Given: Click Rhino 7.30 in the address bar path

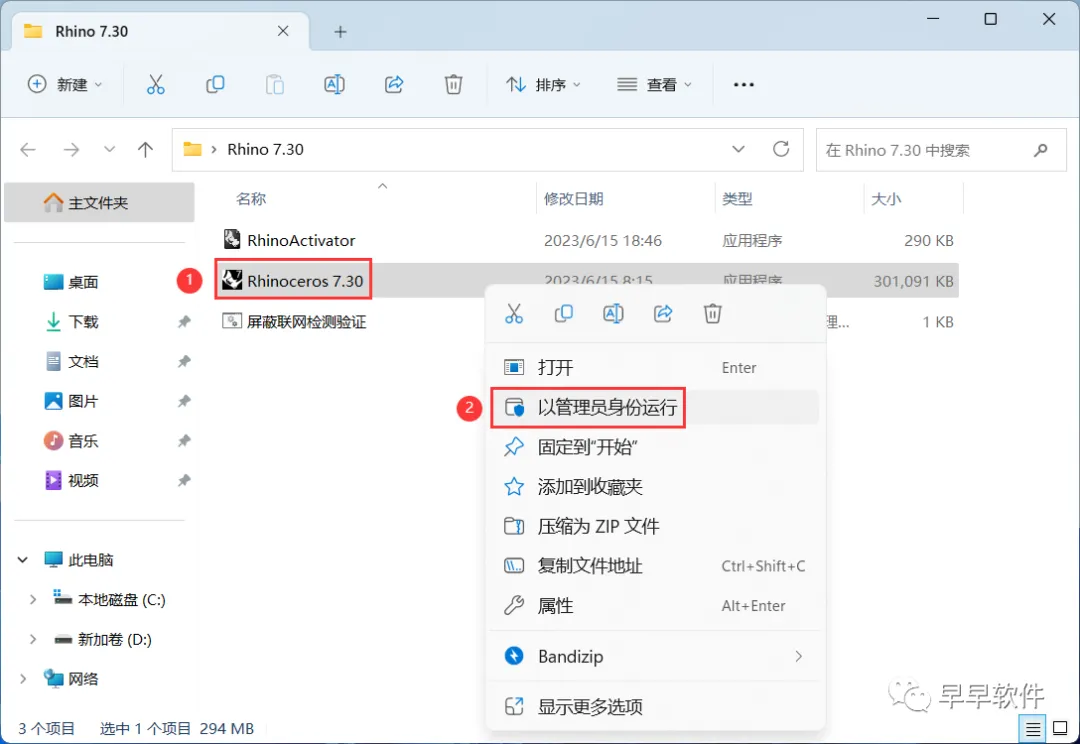Looking at the screenshot, I should (265, 149).
